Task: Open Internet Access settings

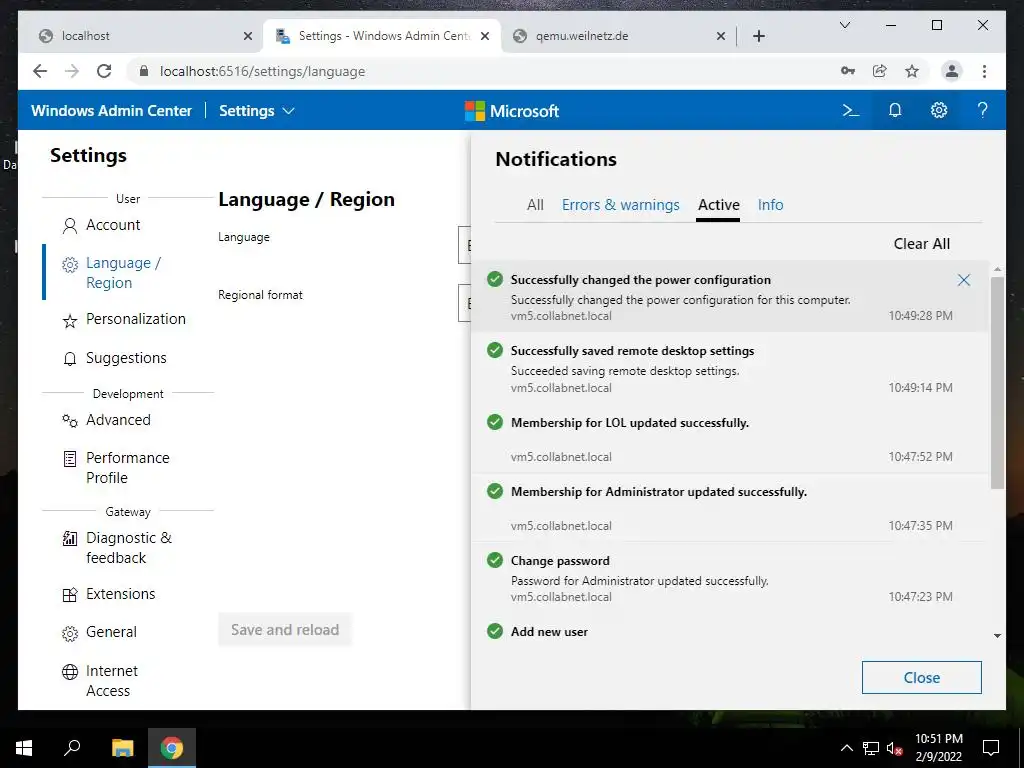Action: pos(112,680)
